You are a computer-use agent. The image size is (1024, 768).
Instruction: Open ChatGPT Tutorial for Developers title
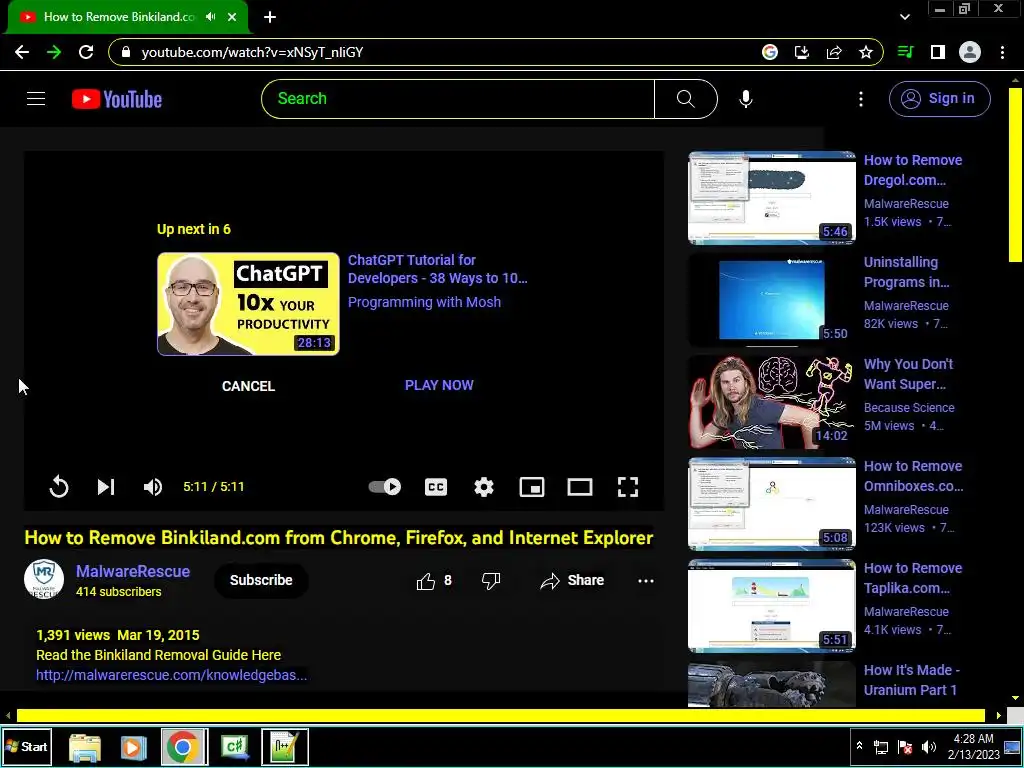(438, 269)
